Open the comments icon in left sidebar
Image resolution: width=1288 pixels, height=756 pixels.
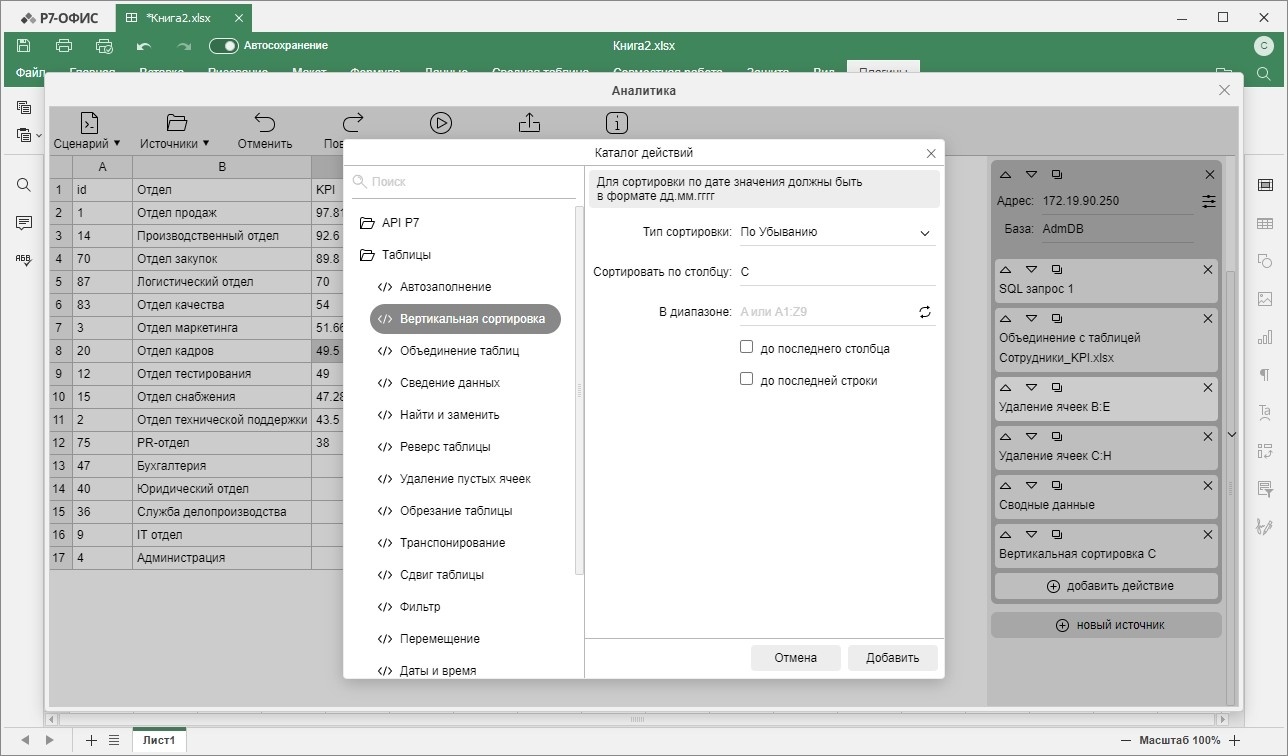(23, 222)
